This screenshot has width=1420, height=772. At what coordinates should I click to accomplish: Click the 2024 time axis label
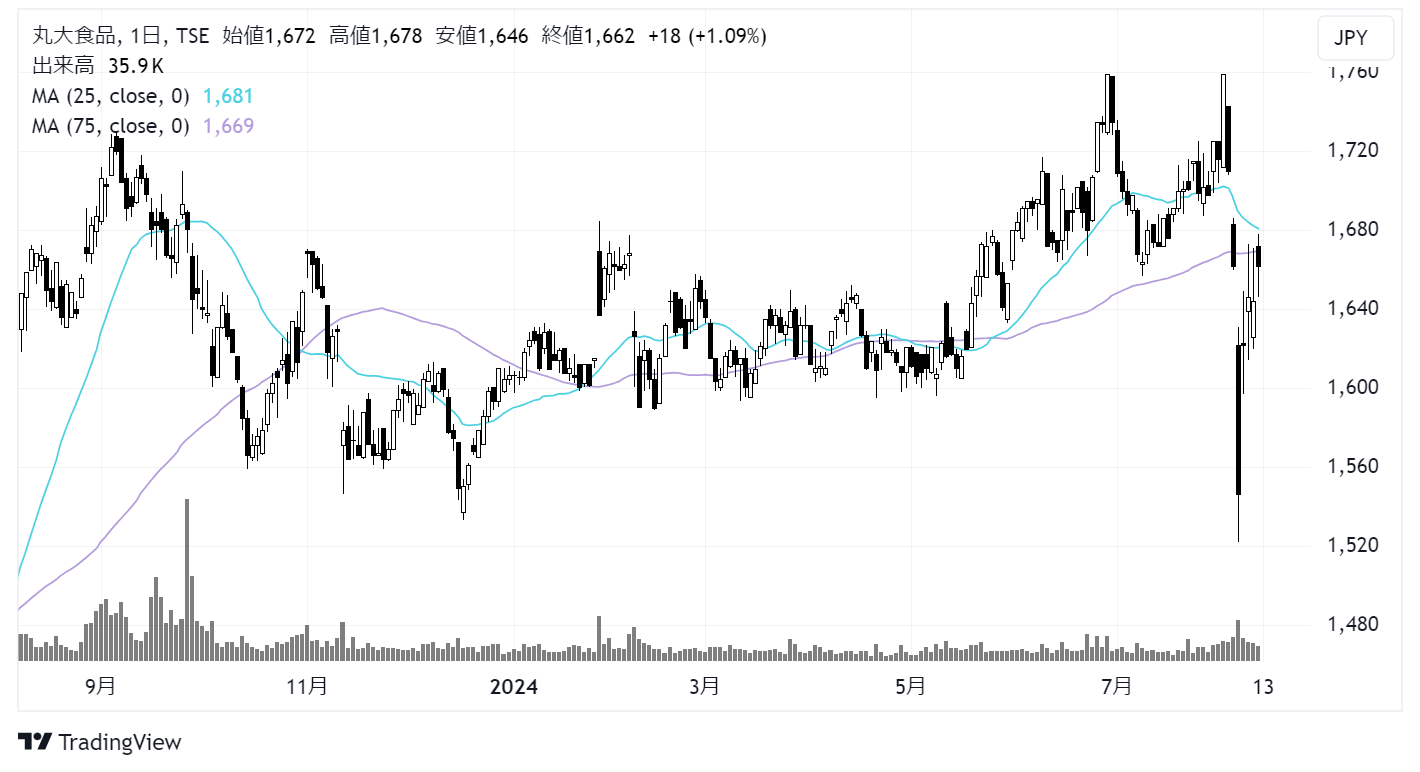pyautogui.click(x=514, y=687)
